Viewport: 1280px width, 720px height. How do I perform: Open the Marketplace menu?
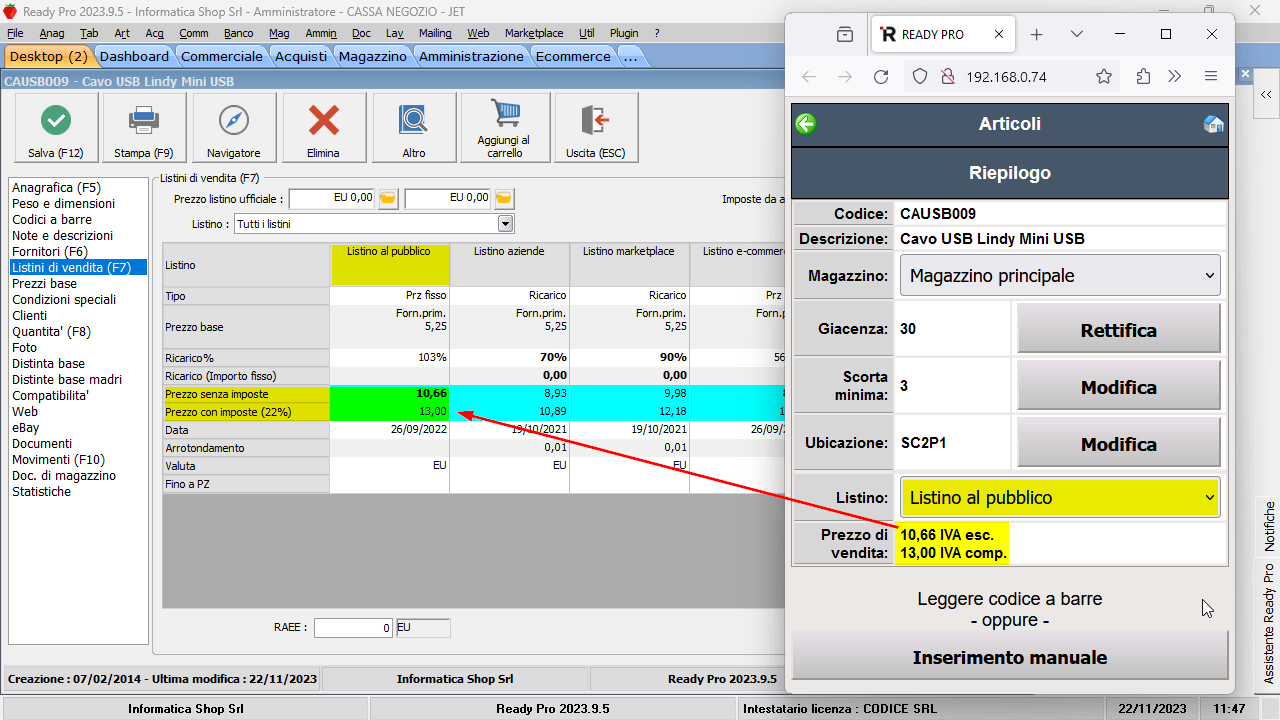point(534,33)
